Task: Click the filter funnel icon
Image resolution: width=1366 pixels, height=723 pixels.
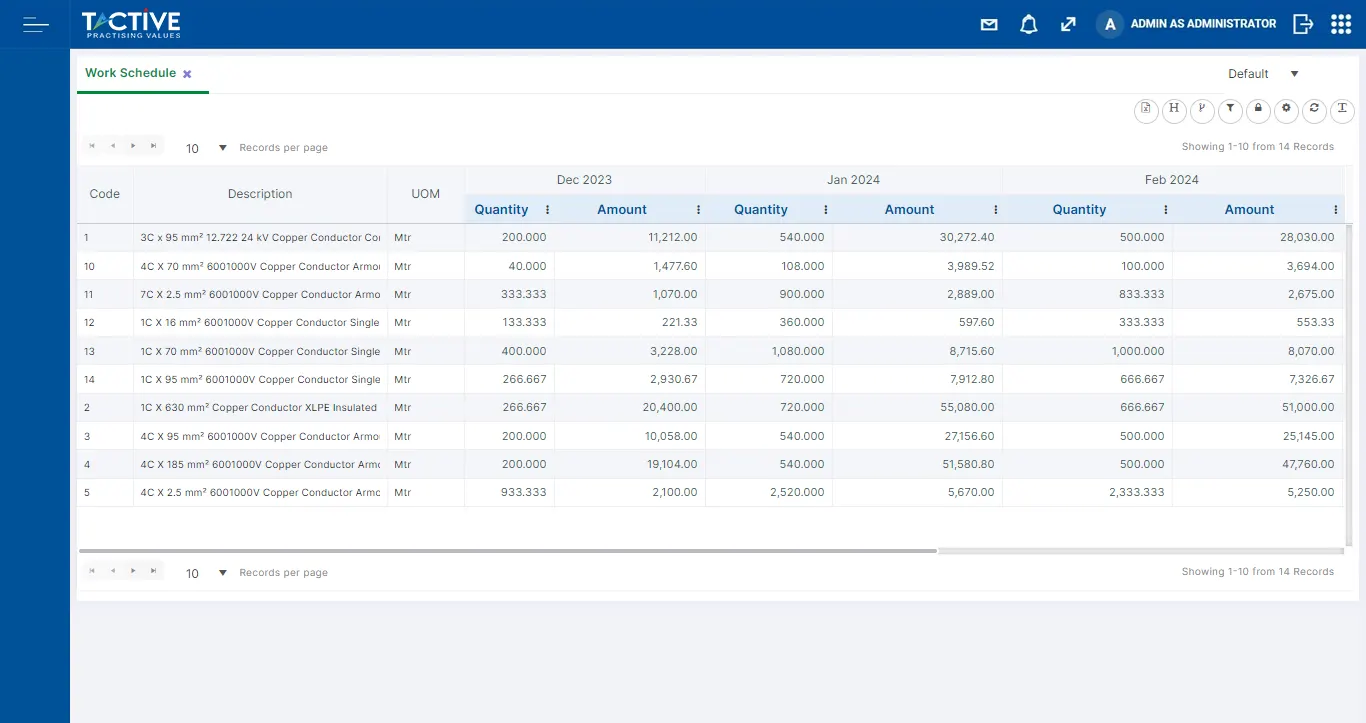Action: click(1230, 110)
